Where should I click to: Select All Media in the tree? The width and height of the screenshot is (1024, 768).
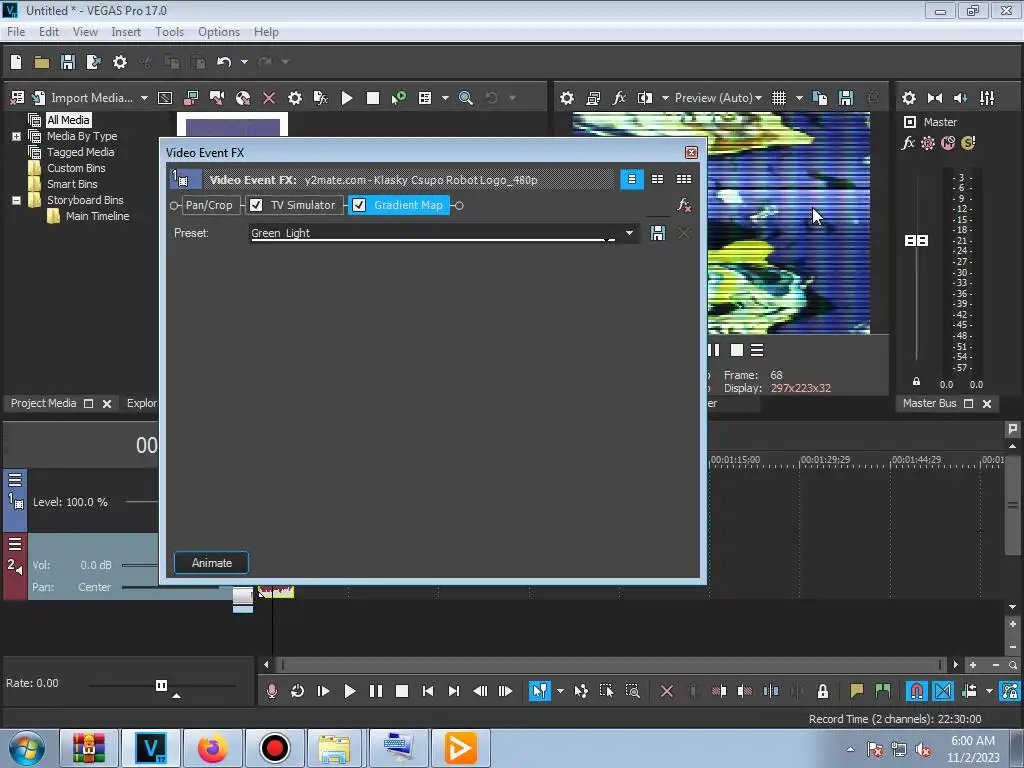click(x=68, y=120)
